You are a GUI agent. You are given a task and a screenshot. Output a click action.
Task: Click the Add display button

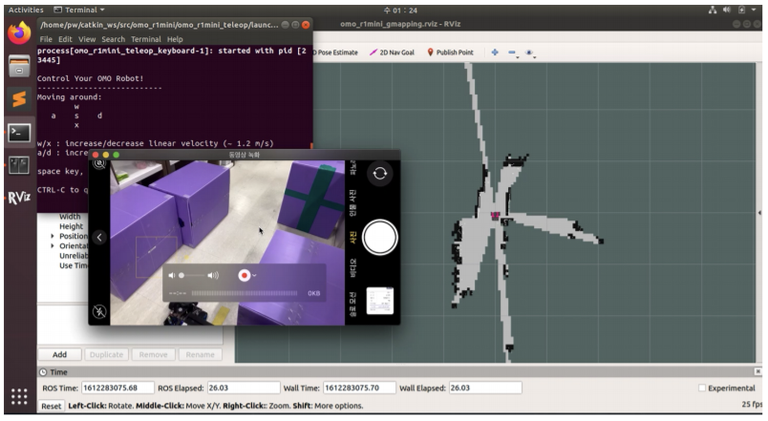pyautogui.click(x=60, y=354)
